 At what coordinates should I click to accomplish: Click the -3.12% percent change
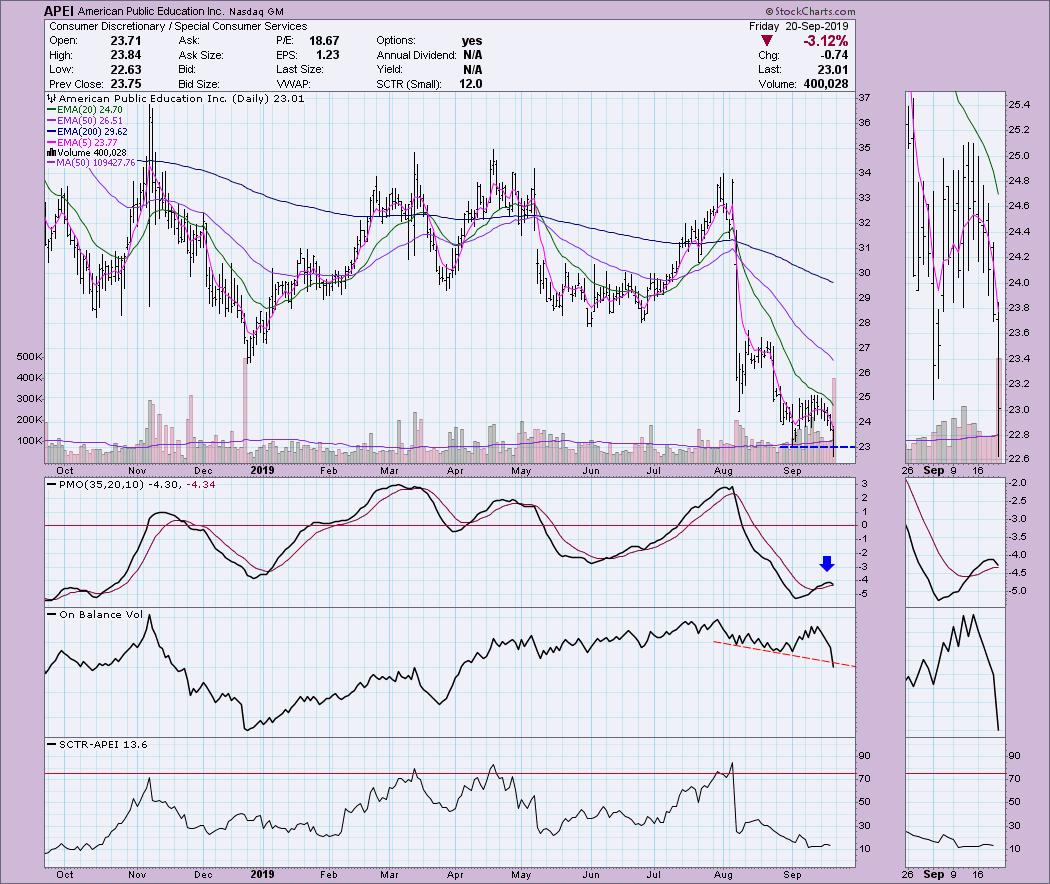coord(826,41)
